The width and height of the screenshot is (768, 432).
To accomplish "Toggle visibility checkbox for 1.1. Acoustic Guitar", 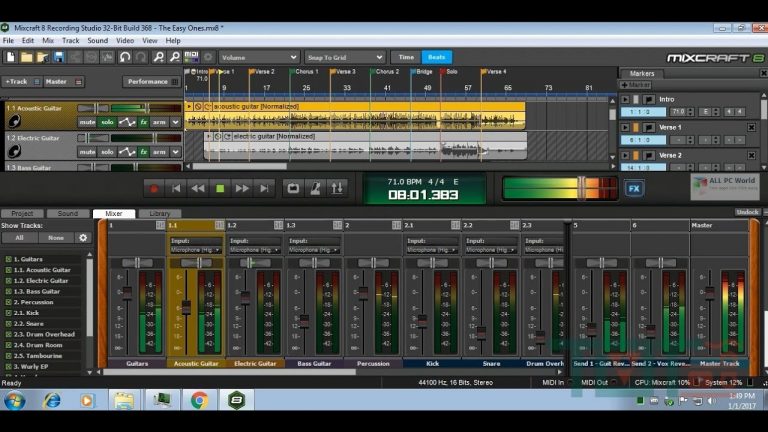I will click(8, 270).
